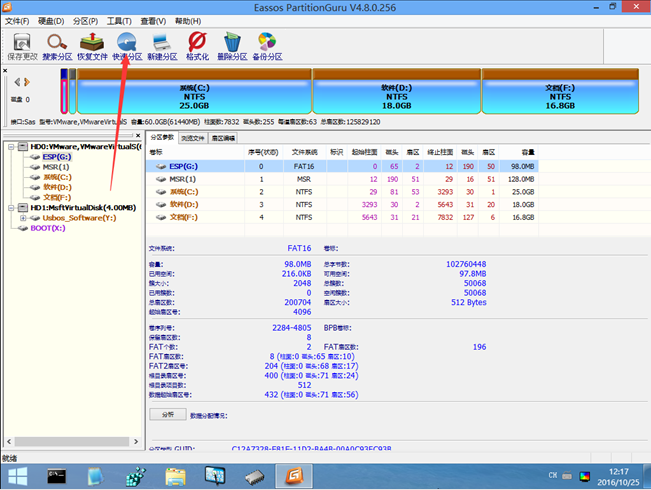The width and height of the screenshot is (651, 490).
Task: Click the PartitionGuru taskbar icon
Action: click(294, 476)
